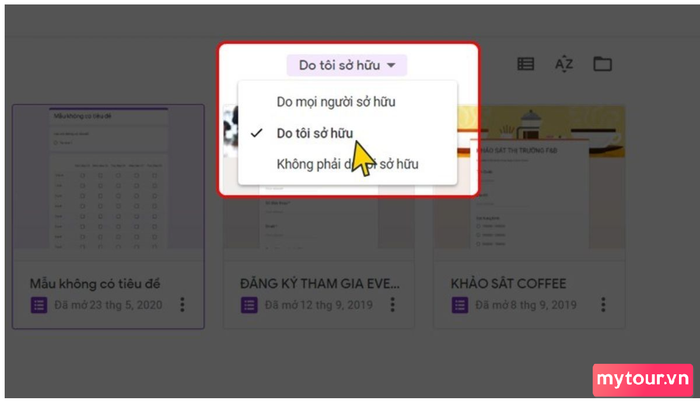Open the A-Z sort options icon
Screen dimensions: 700x405
pyautogui.click(x=564, y=64)
